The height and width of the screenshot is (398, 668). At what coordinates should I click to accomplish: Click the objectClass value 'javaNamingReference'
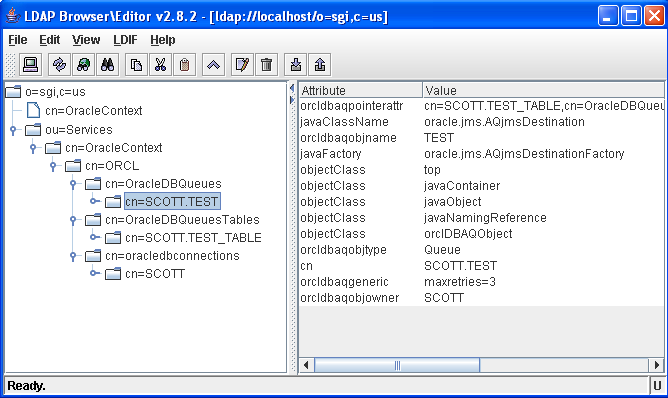tap(544, 218)
